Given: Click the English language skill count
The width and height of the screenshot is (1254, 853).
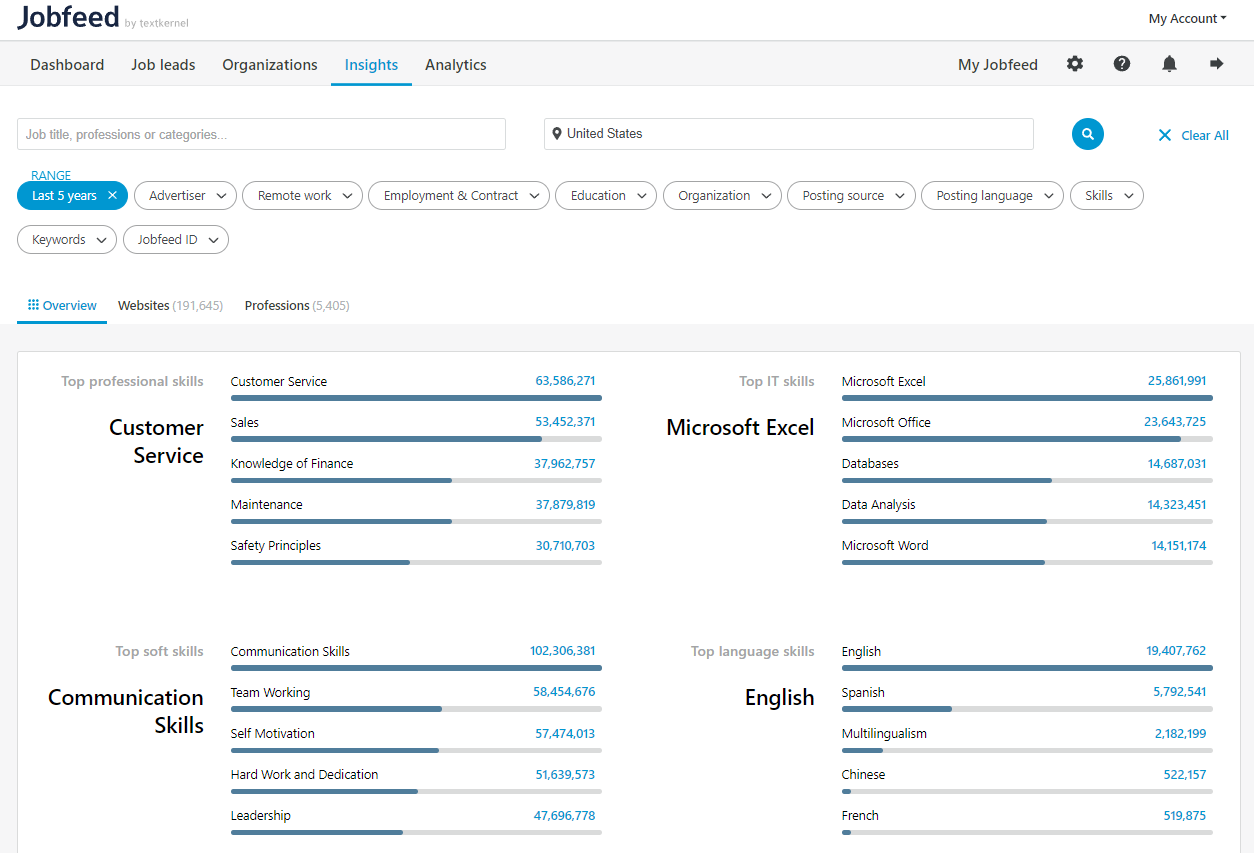Looking at the screenshot, I should 1175,651.
